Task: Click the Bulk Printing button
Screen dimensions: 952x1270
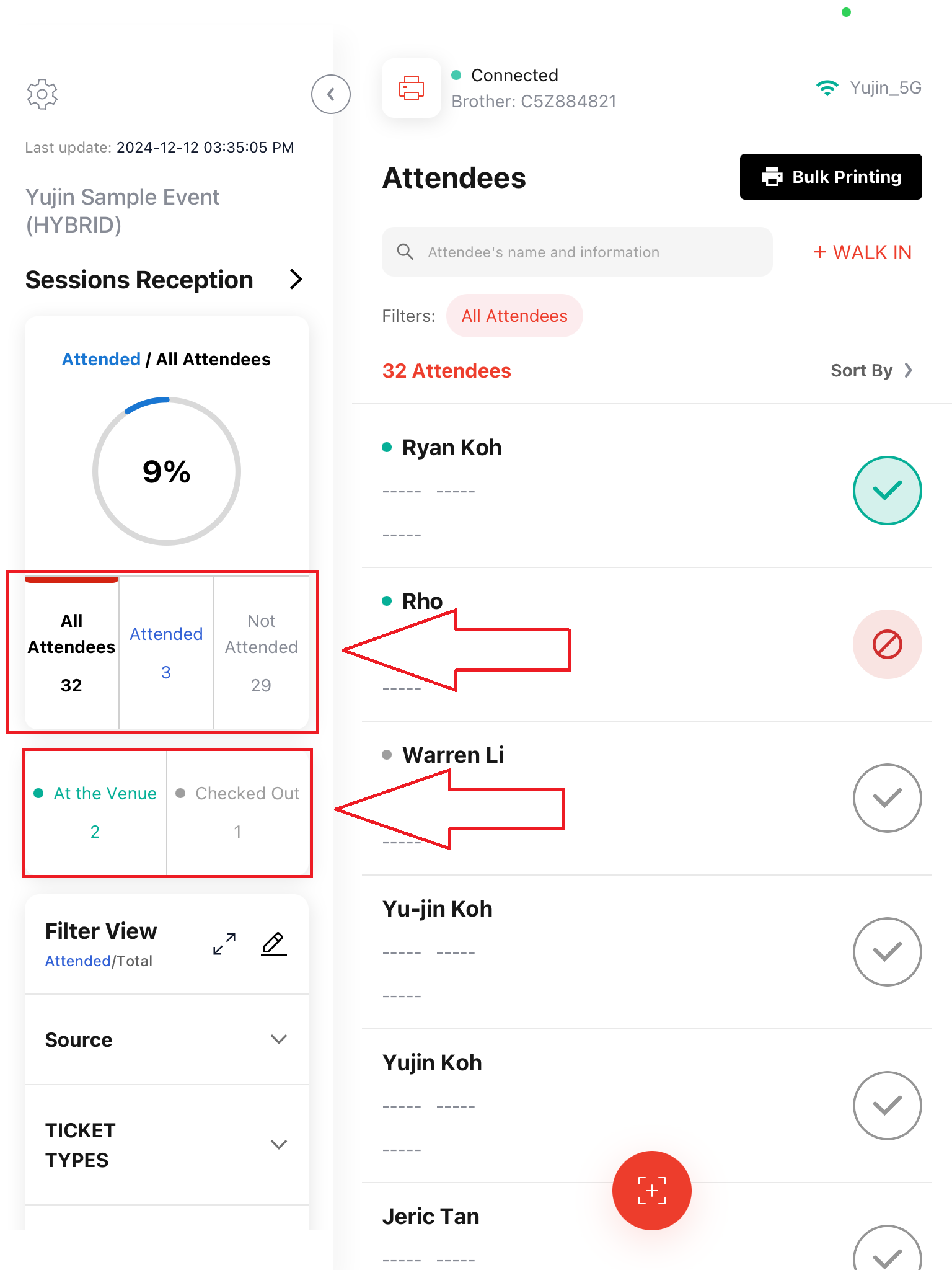Action: click(x=831, y=177)
